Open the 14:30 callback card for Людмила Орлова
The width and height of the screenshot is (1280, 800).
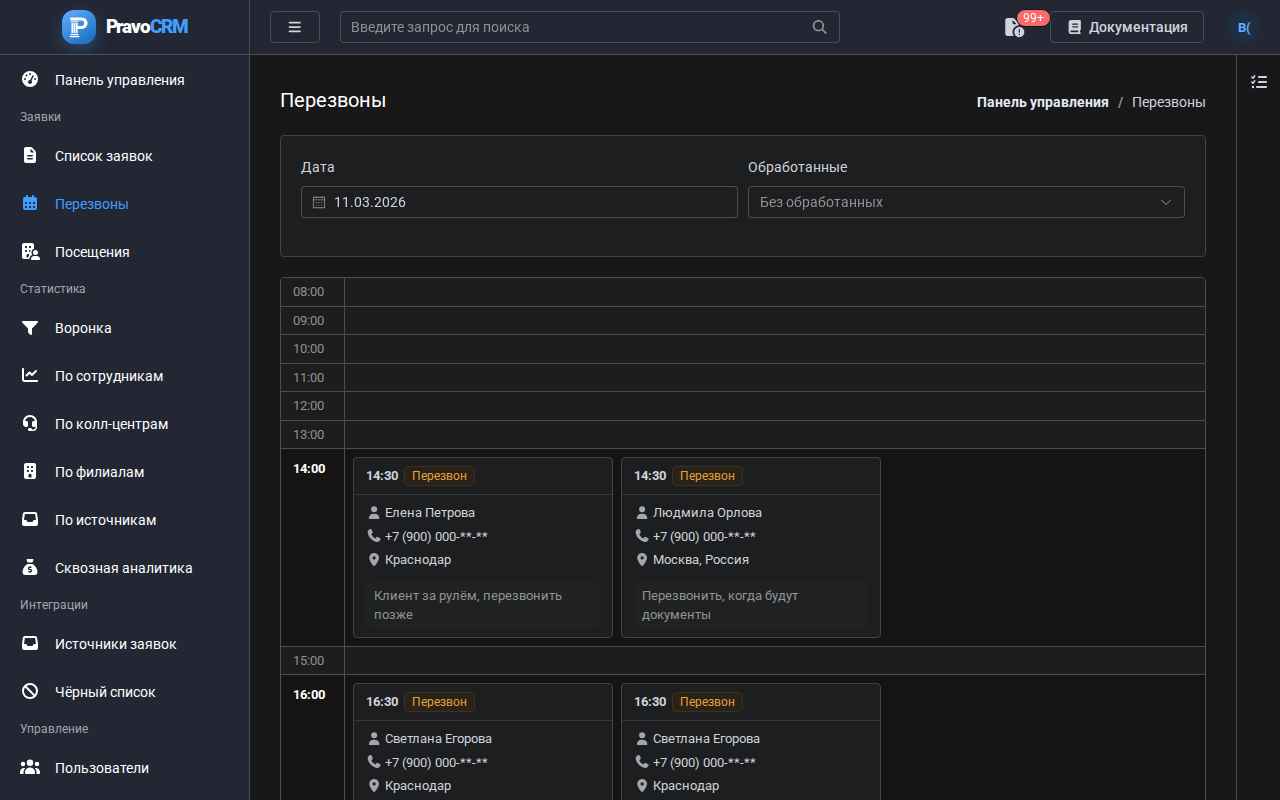[751, 547]
